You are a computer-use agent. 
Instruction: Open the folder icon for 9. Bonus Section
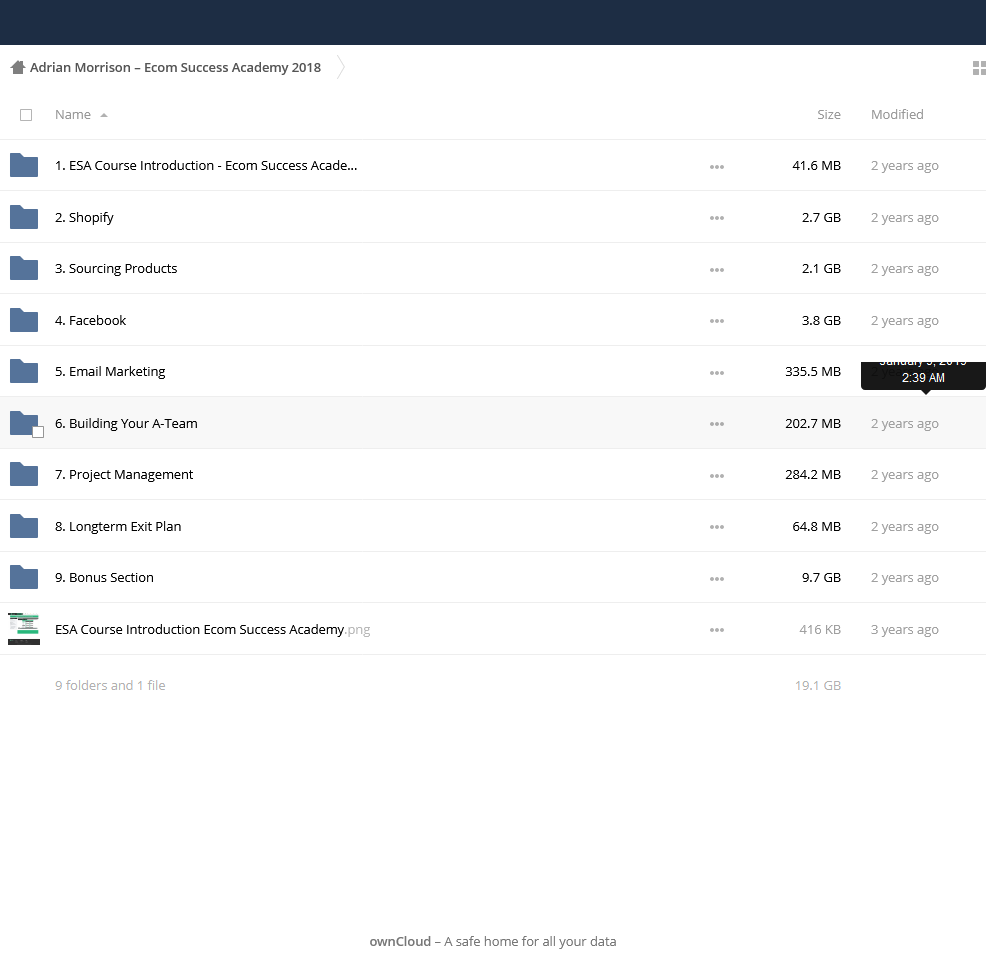pos(24,577)
